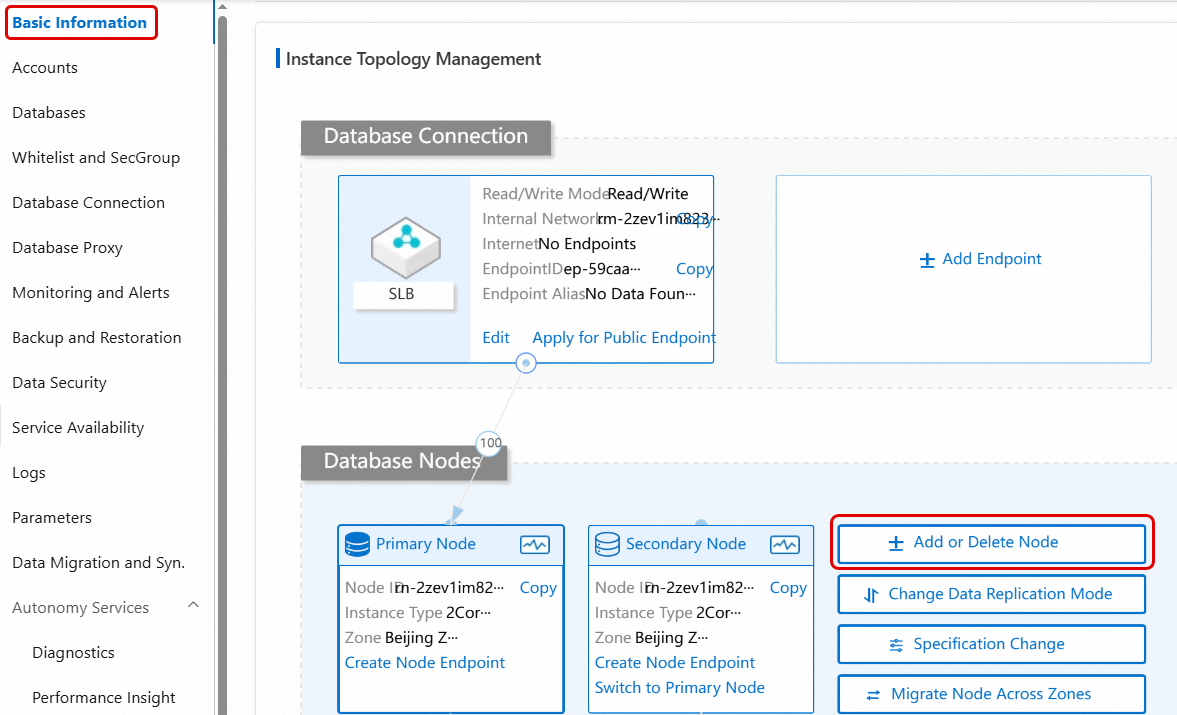Copy the Primary Node ID
Screen dimensions: 1177x715
pos(538,588)
